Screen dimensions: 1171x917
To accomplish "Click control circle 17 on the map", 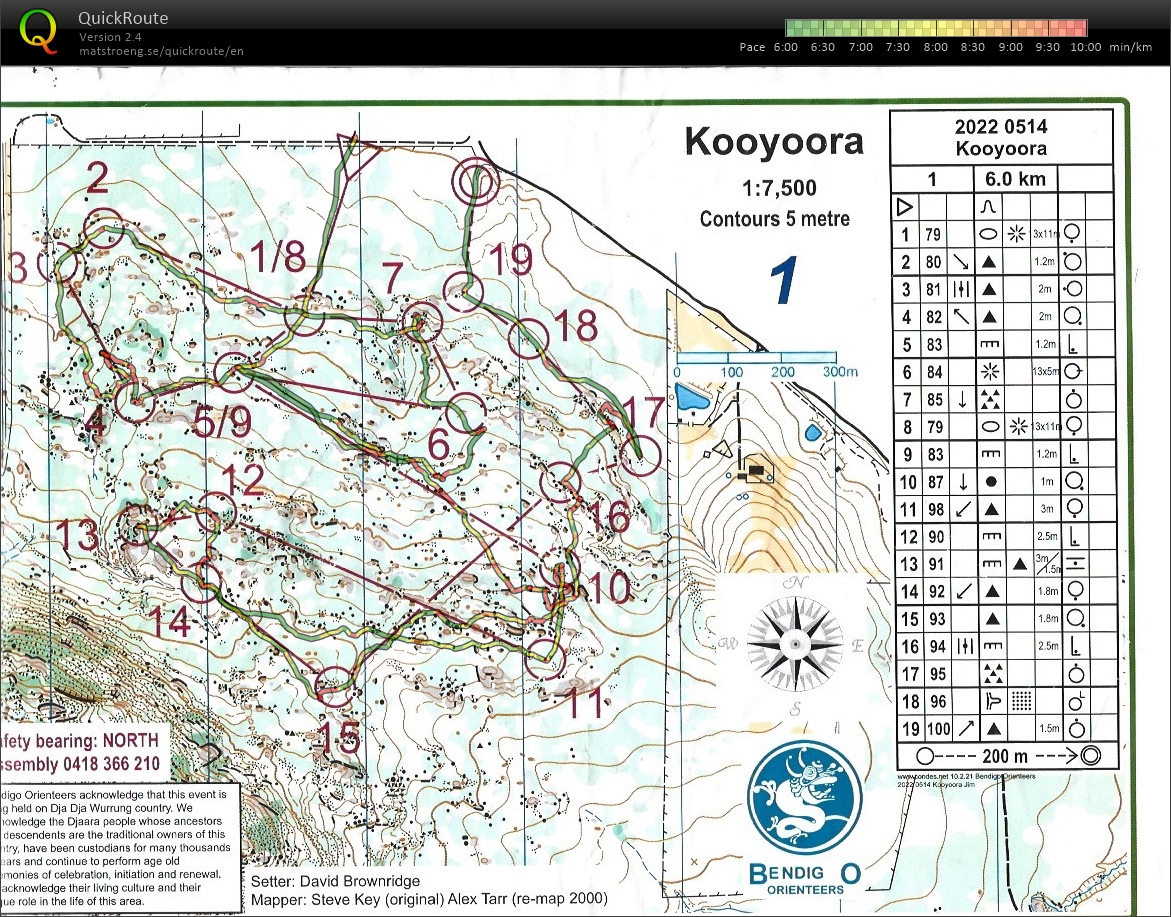I will (641, 456).
